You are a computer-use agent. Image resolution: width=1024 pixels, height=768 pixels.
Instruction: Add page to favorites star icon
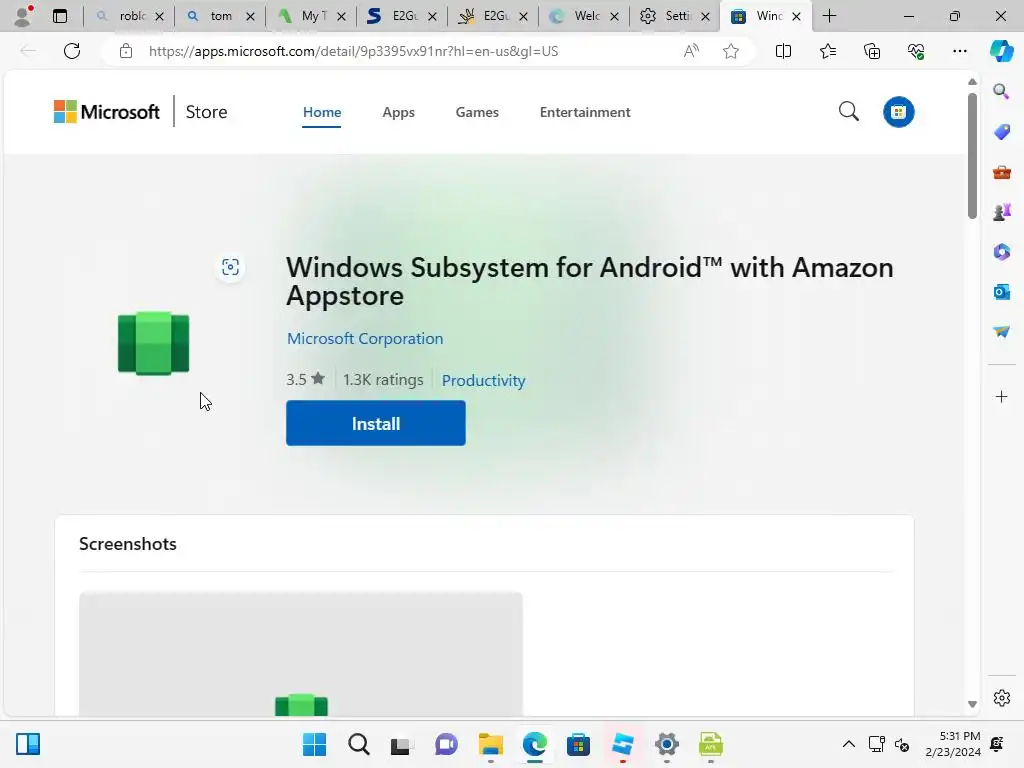coord(731,51)
